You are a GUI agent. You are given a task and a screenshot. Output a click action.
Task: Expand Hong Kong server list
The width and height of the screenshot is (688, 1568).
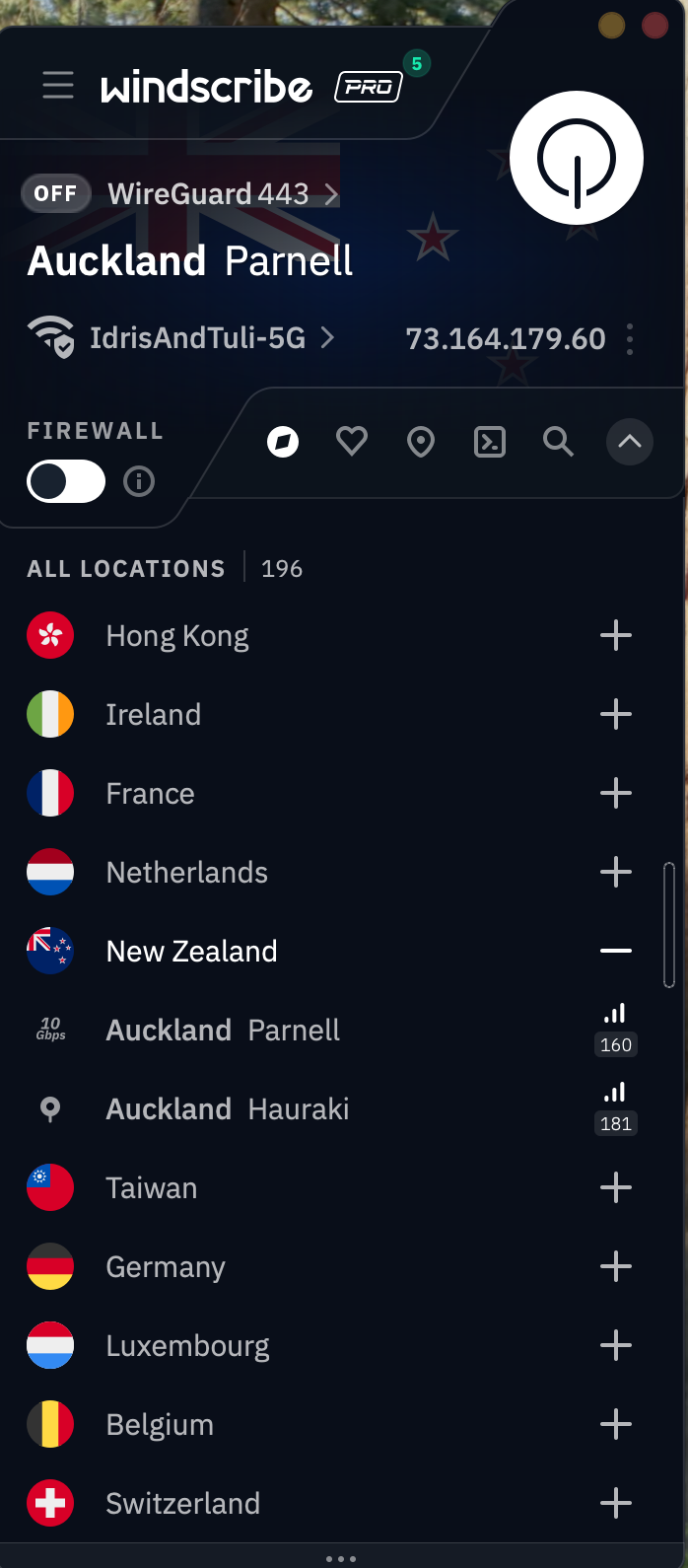pos(616,636)
